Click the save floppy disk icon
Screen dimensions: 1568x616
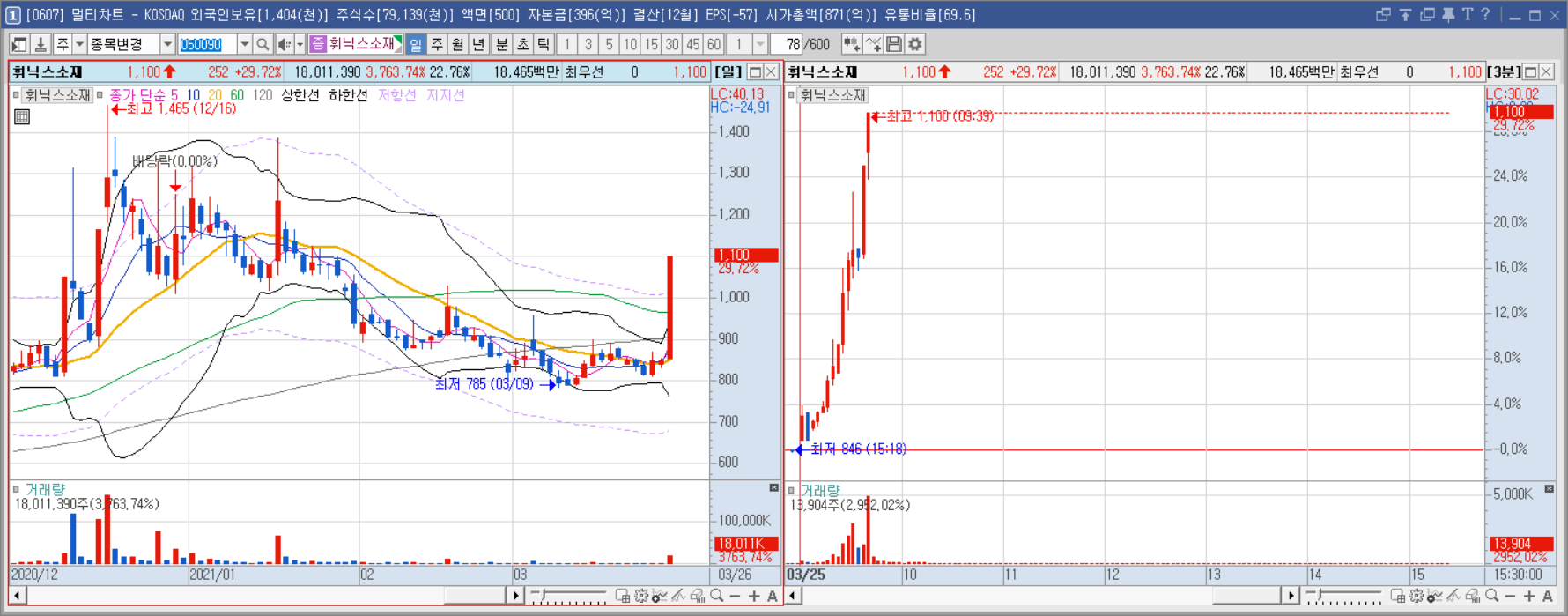click(894, 44)
